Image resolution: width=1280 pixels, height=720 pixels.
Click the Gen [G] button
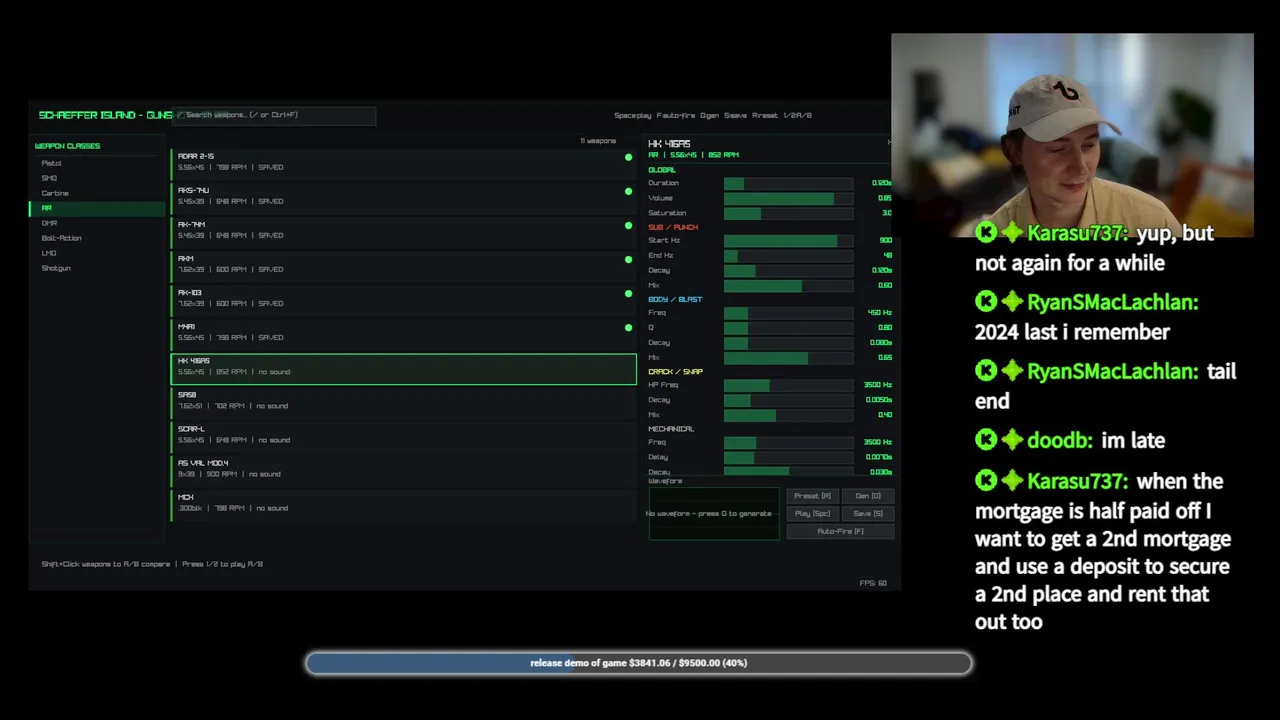[868, 496]
